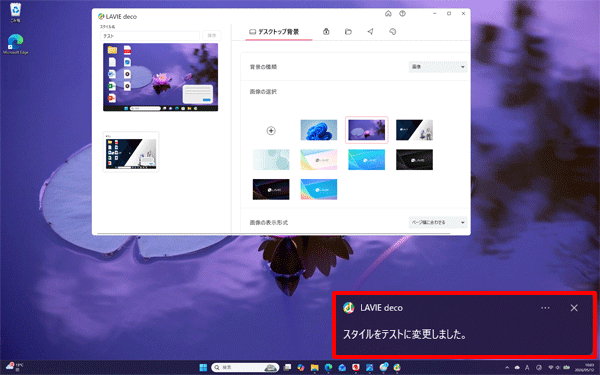The height and width of the screenshot is (375, 600).
Task: Open the OneDrive cloud tray icon
Action: (517, 368)
